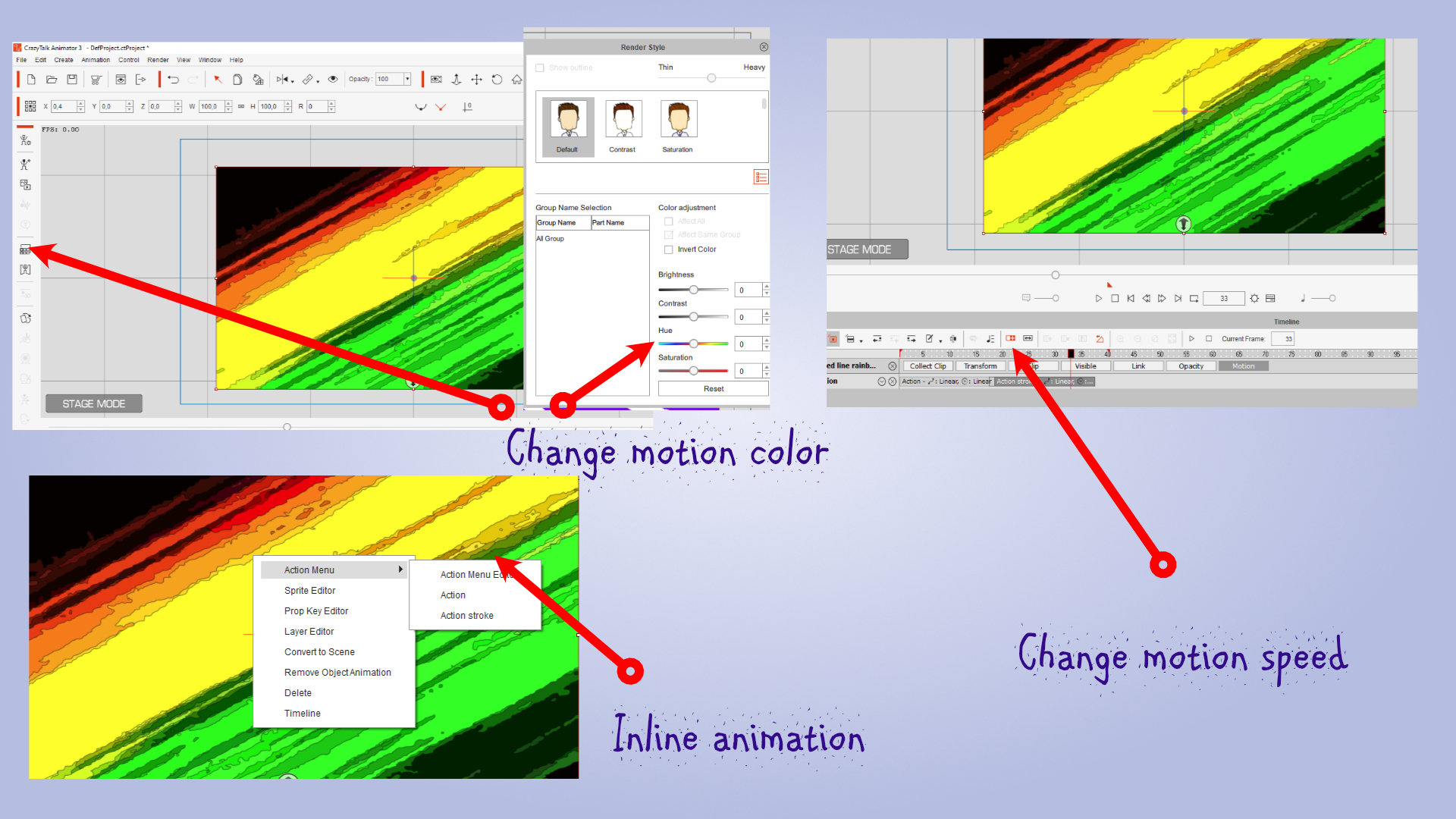1456x819 pixels.
Task: Open the Animation menu
Action: point(96,60)
